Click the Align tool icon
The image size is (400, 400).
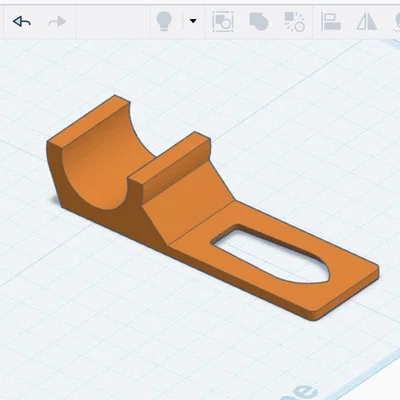pos(330,22)
